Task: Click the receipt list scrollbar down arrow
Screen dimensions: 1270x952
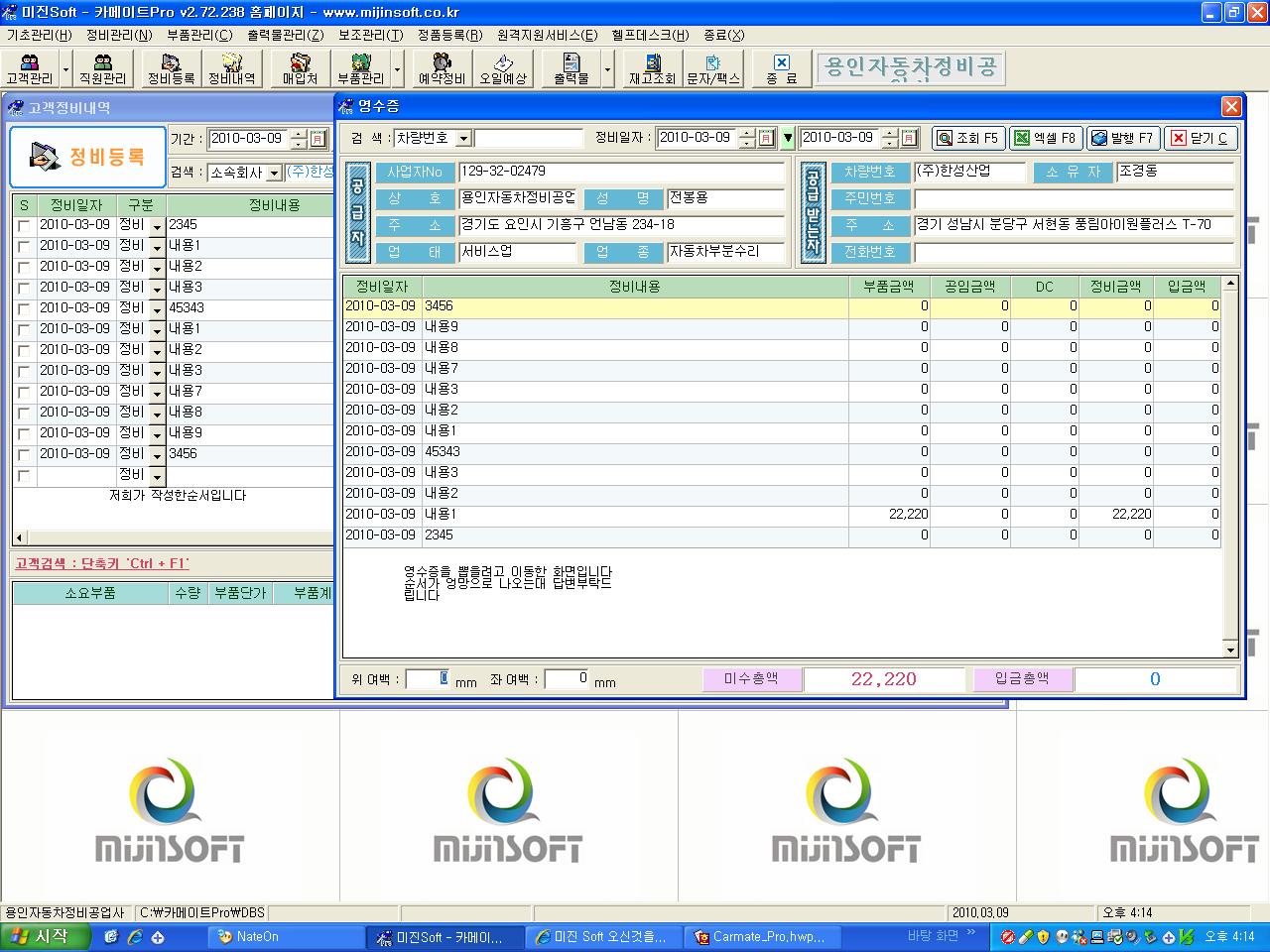Action: [1230, 650]
